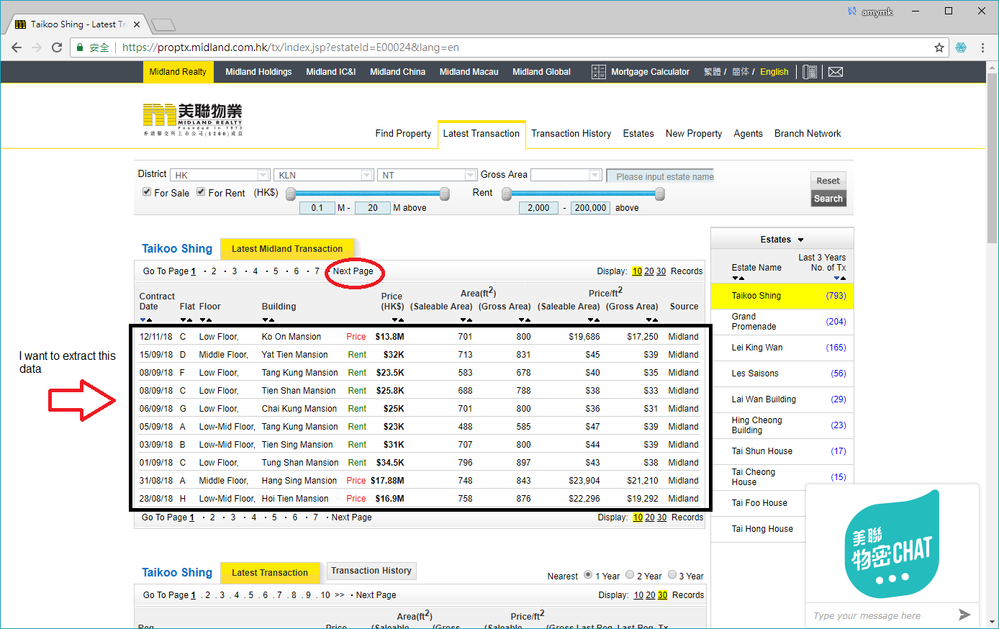The image size is (999, 629).
Task: Go back with the browser back arrow
Action: 17,47
